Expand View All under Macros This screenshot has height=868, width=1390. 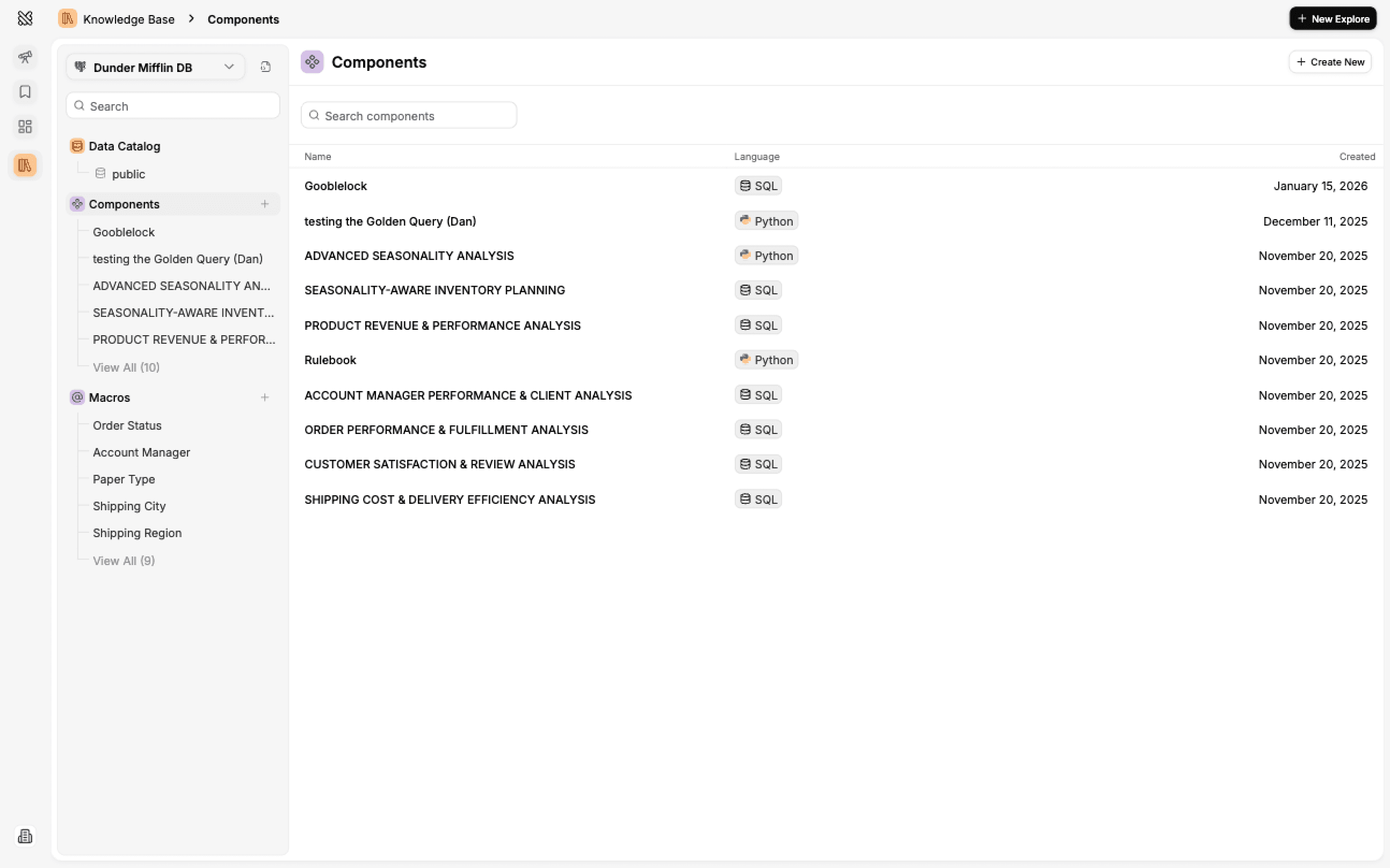pyautogui.click(x=124, y=560)
